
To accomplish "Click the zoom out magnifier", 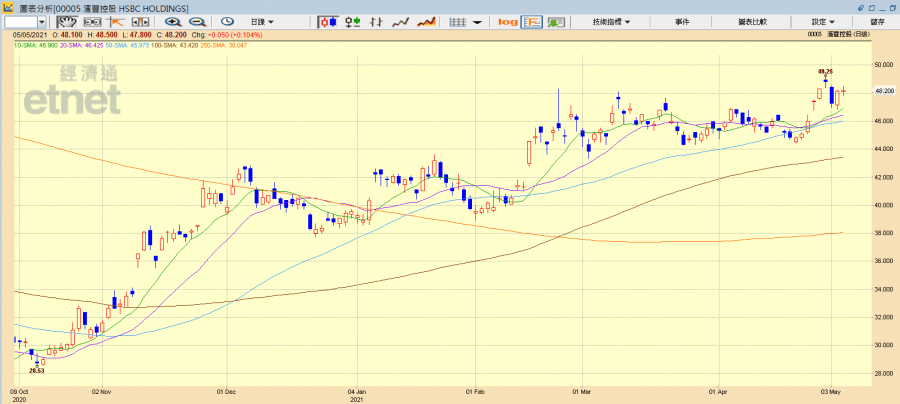I will tap(197, 21).
